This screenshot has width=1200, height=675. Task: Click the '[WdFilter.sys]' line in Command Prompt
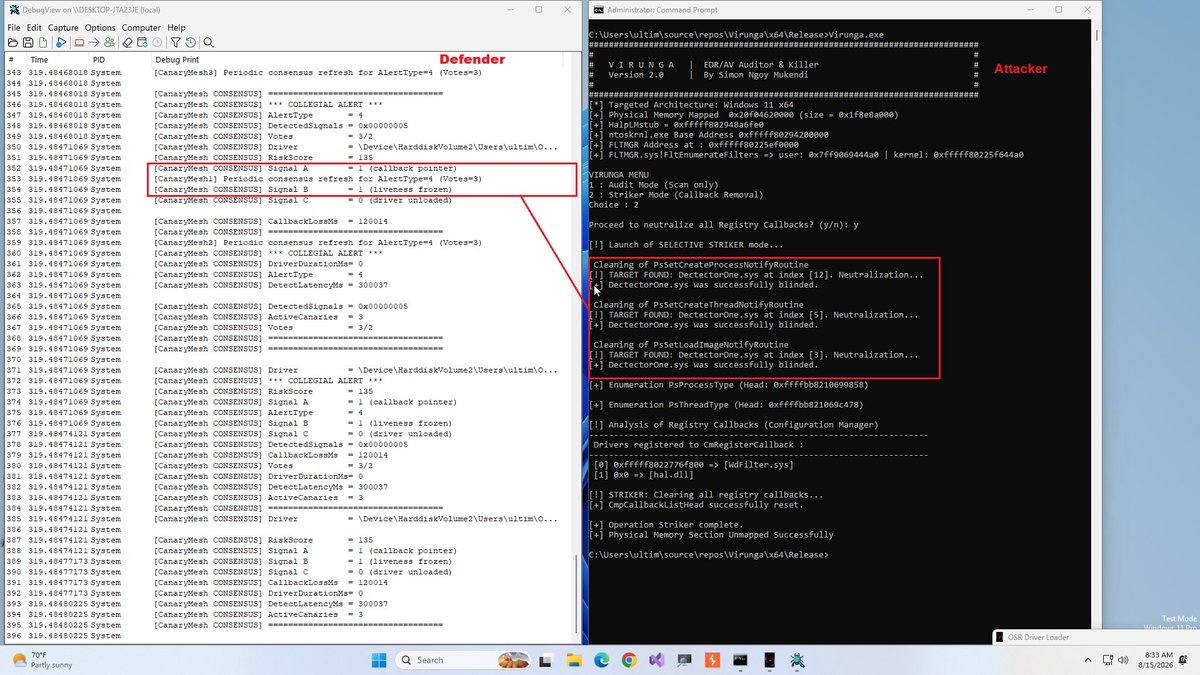tap(692, 465)
